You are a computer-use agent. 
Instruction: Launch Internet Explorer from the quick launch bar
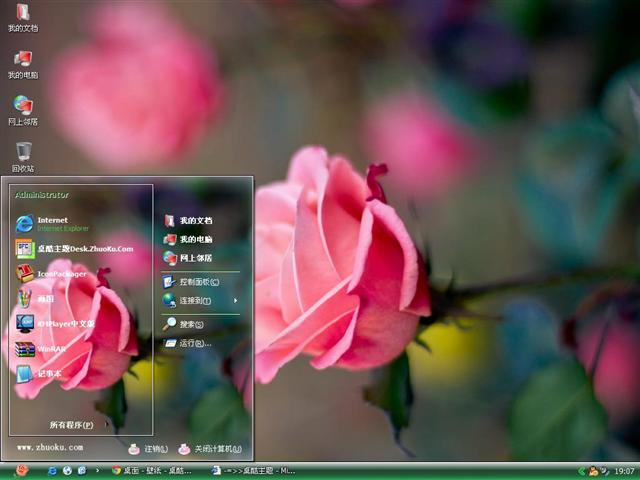[52, 471]
